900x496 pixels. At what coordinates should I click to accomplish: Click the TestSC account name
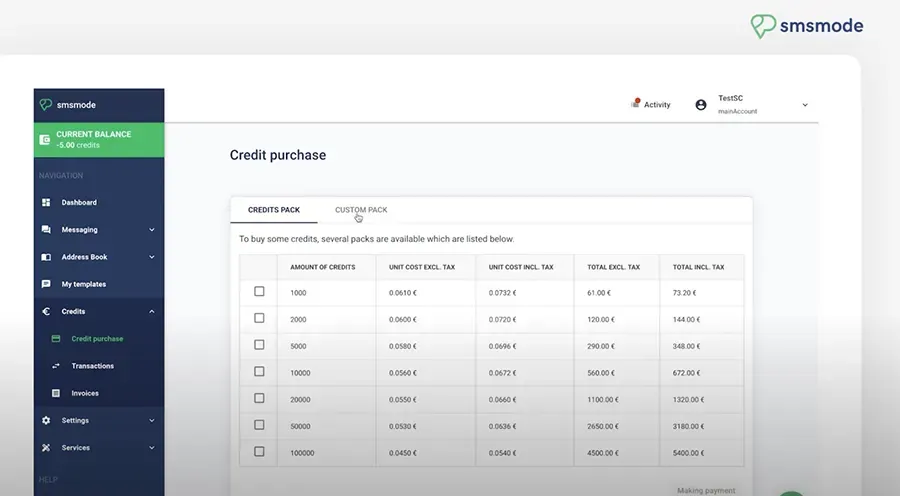731,98
